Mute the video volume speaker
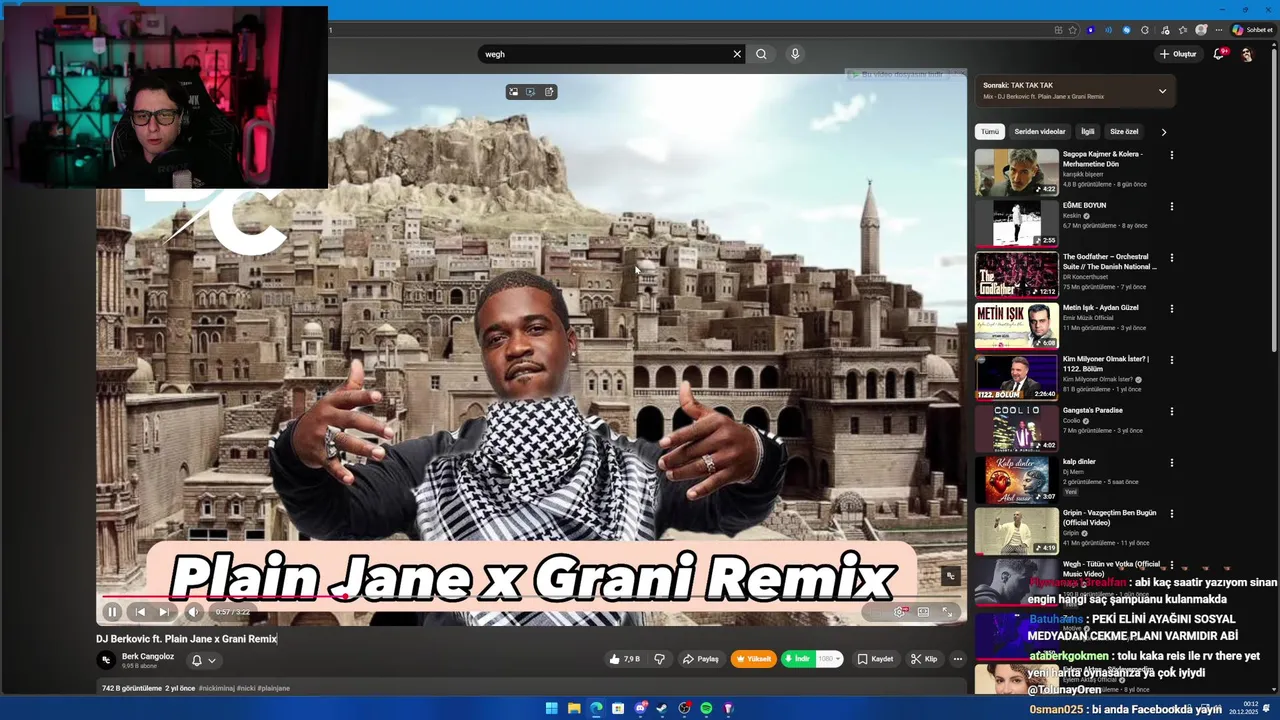The height and width of the screenshot is (720, 1280). [194, 612]
